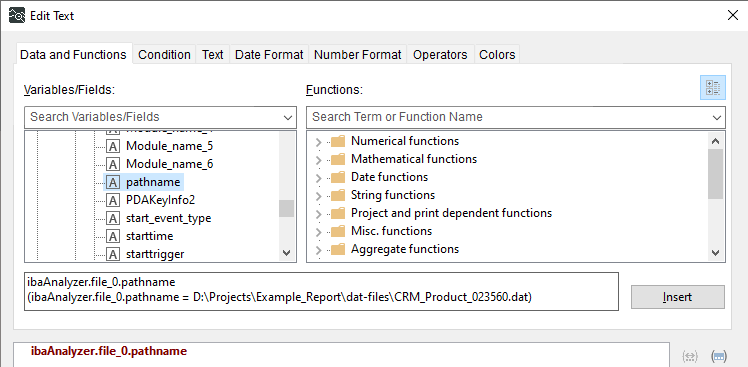Open the Text tab
Image resolution: width=748 pixels, height=367 pixels.
(213, 54)
